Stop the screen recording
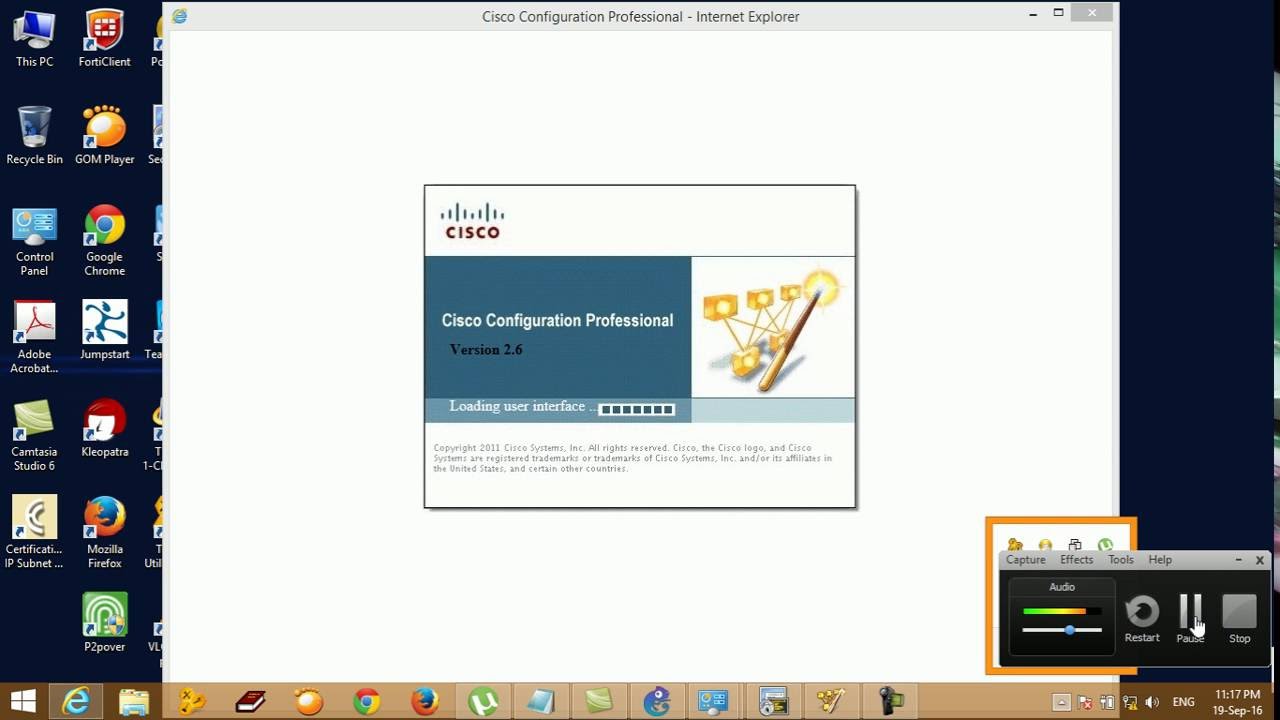 tap(1239, 619)
